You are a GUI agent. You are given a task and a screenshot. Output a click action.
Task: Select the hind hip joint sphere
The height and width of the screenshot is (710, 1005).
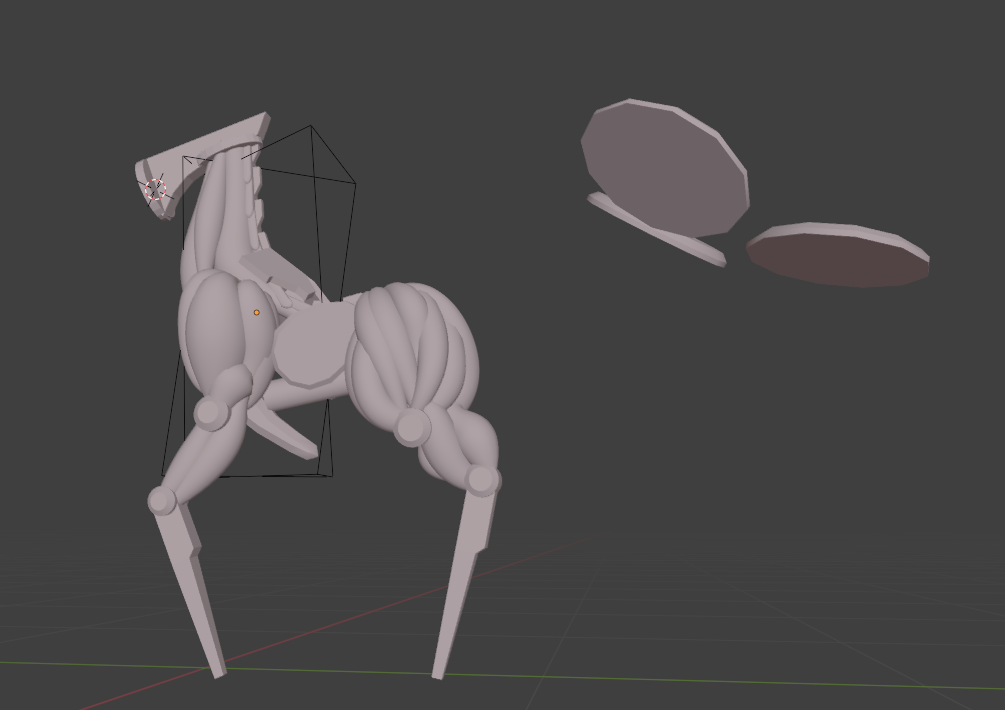(x=412, y=427)
